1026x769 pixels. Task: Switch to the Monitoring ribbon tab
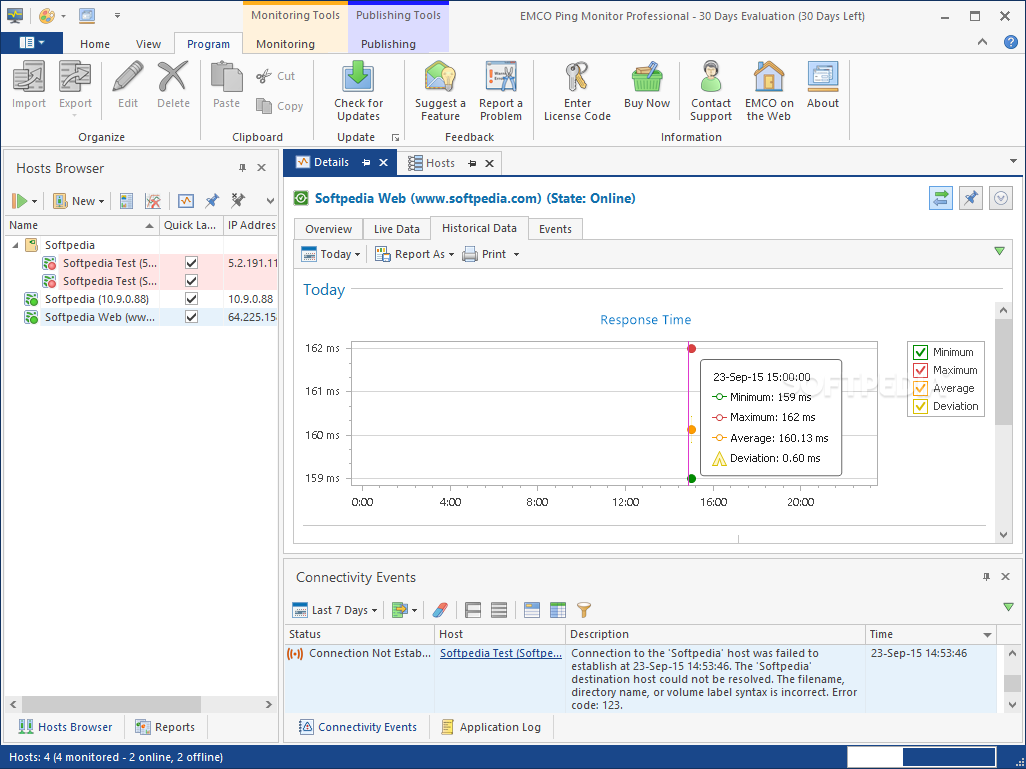click(285, 44)
